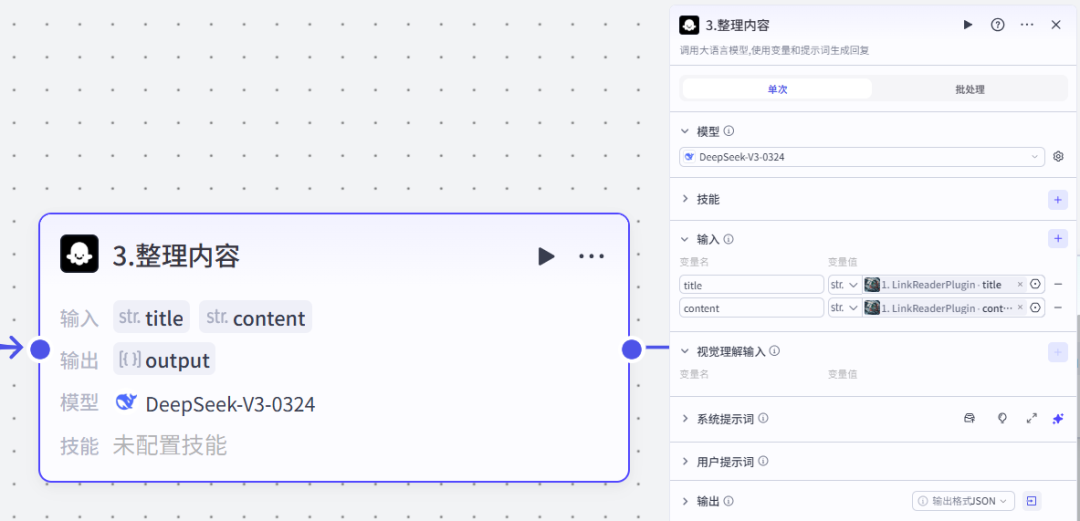The height and width of the screenshot is (521, 1080).
Task: Show the info tooltip next to 输入
Action: (x=729, y=239)
